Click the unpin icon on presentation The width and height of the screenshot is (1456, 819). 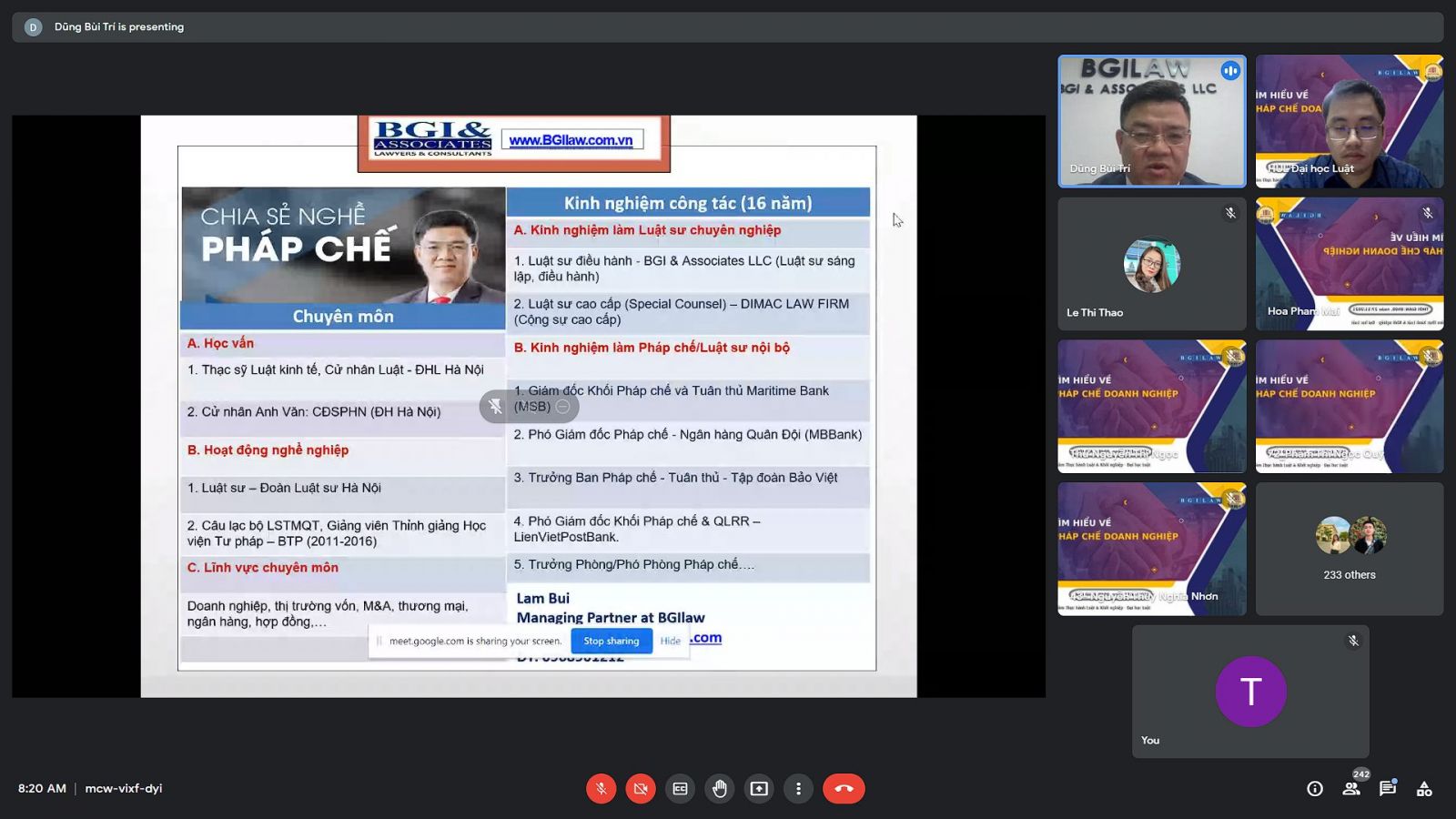click(x=495, y=407)
